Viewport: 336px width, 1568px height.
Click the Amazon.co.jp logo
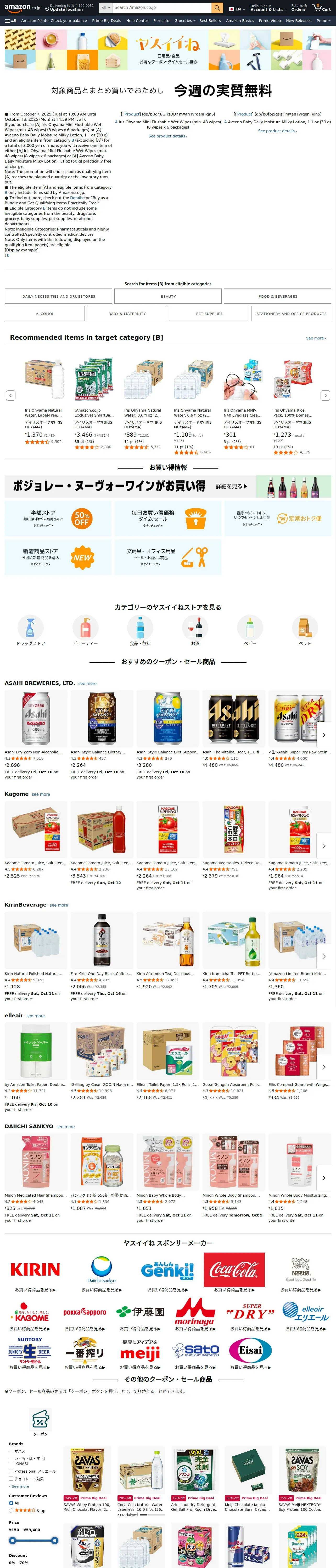[22, 8]
